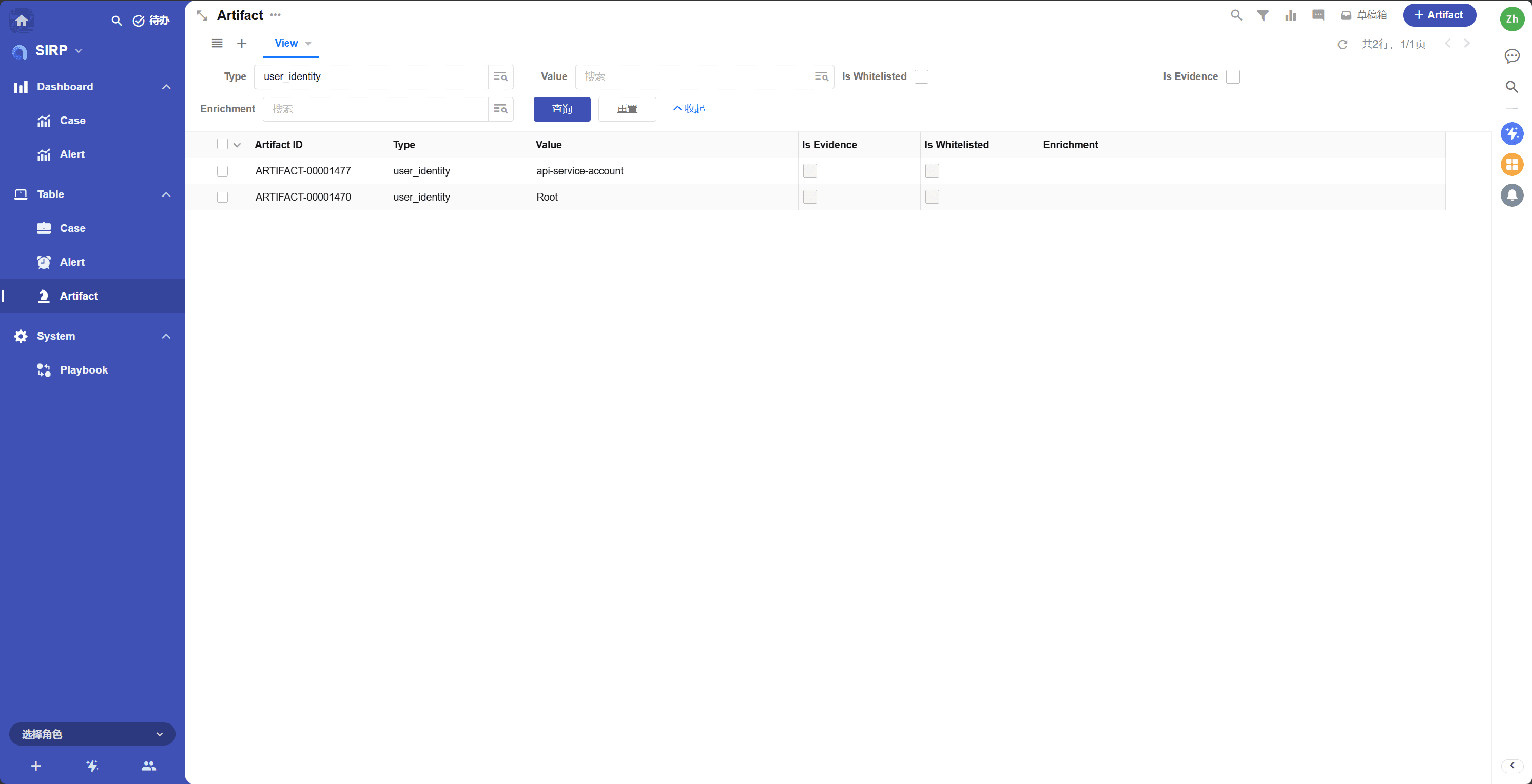This screenshot has width=1532, height=784.
Task: Select row ARTIFACT-00001477 checkbox
Action: coord(222,171)
